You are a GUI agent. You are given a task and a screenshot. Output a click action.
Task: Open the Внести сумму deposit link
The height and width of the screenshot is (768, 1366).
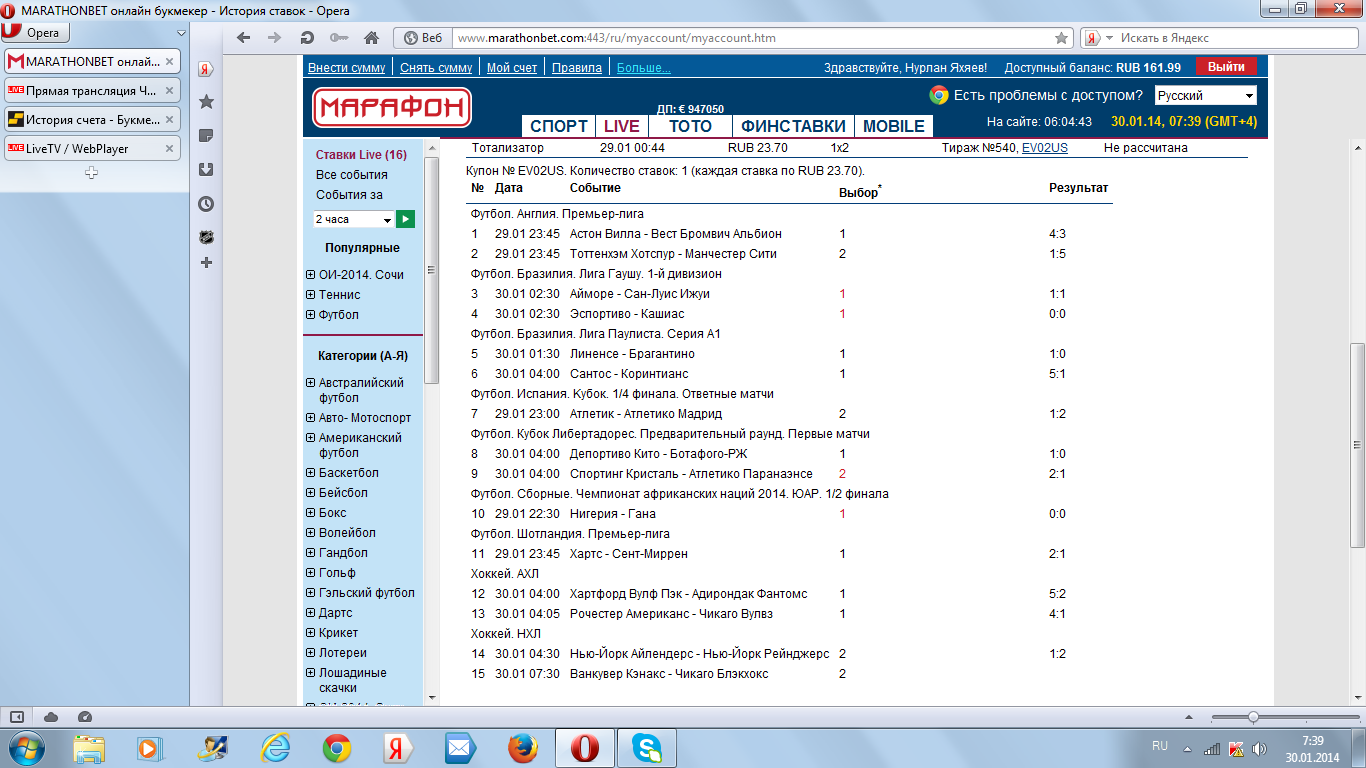346,68
